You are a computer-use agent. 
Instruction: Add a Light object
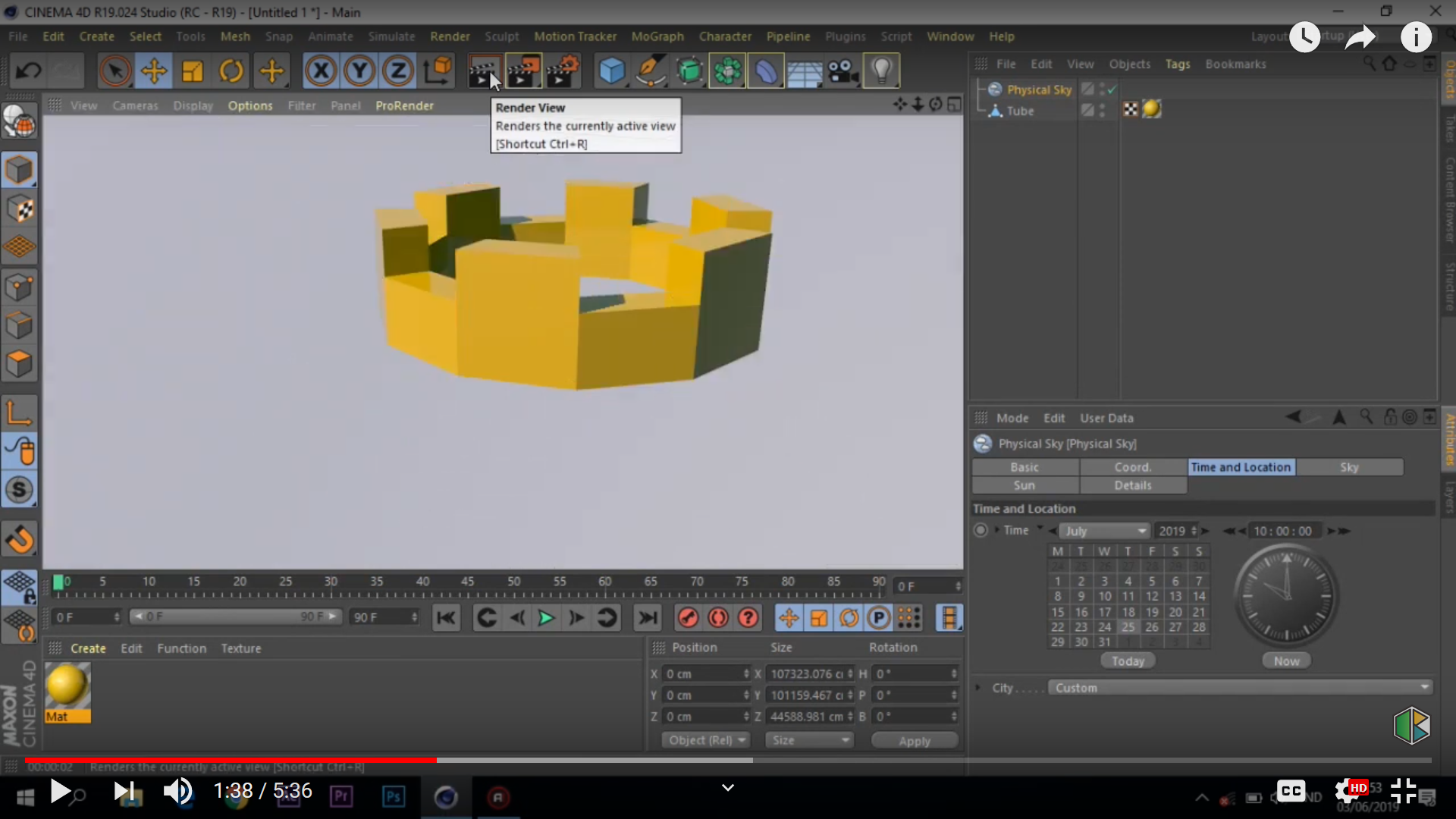(x=881, y=71)
